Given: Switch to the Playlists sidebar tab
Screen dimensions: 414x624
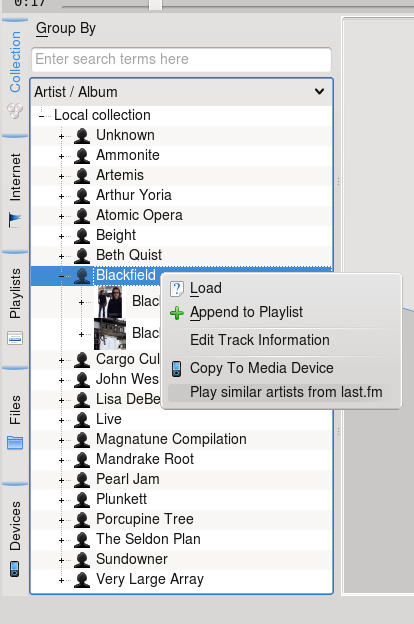Looking at the screenshot, I should click(x=15, y=308).
